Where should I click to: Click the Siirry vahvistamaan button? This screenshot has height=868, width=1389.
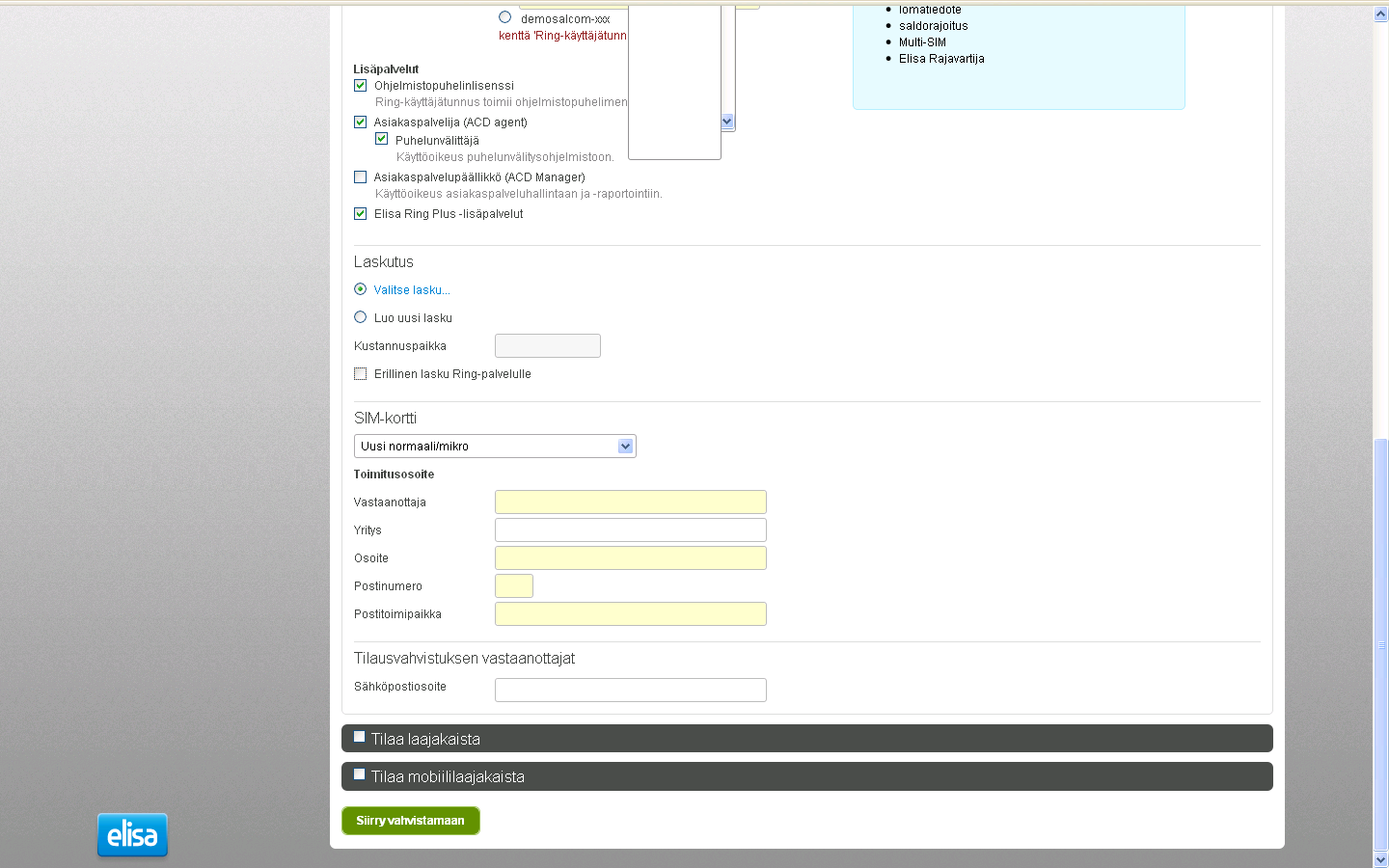(411, 821)
